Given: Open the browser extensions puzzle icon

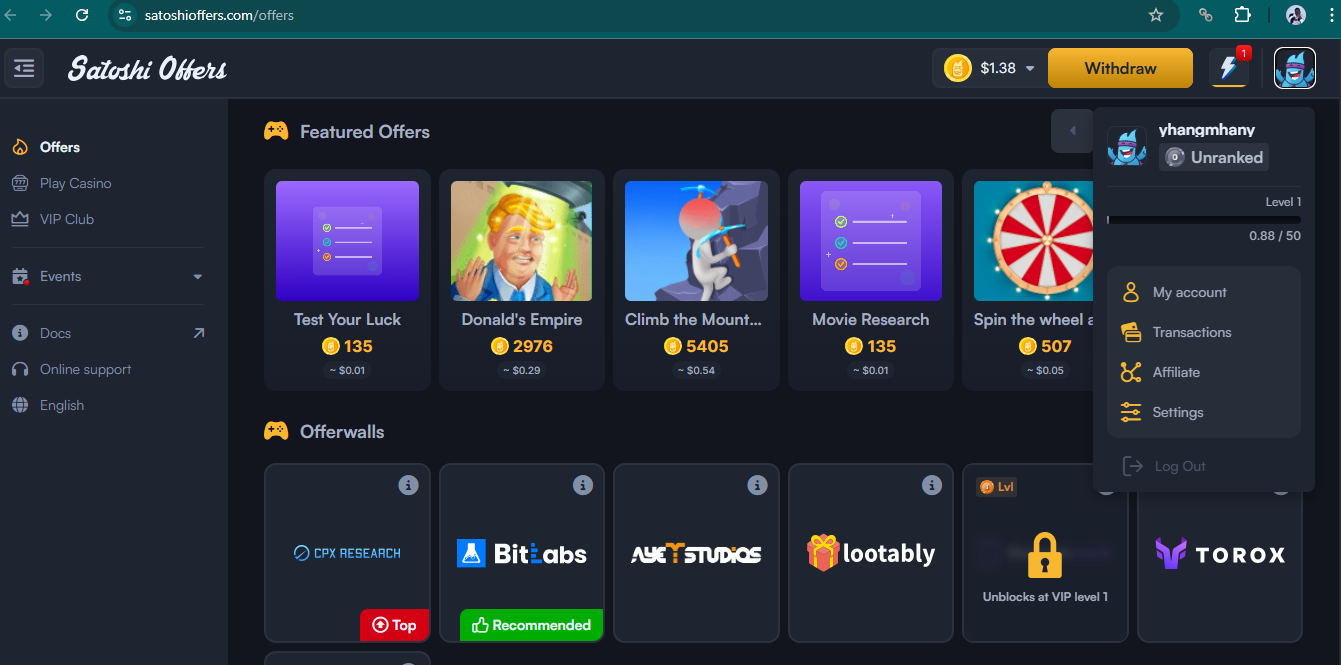Looking at the screenshot, I should 1243,15.
